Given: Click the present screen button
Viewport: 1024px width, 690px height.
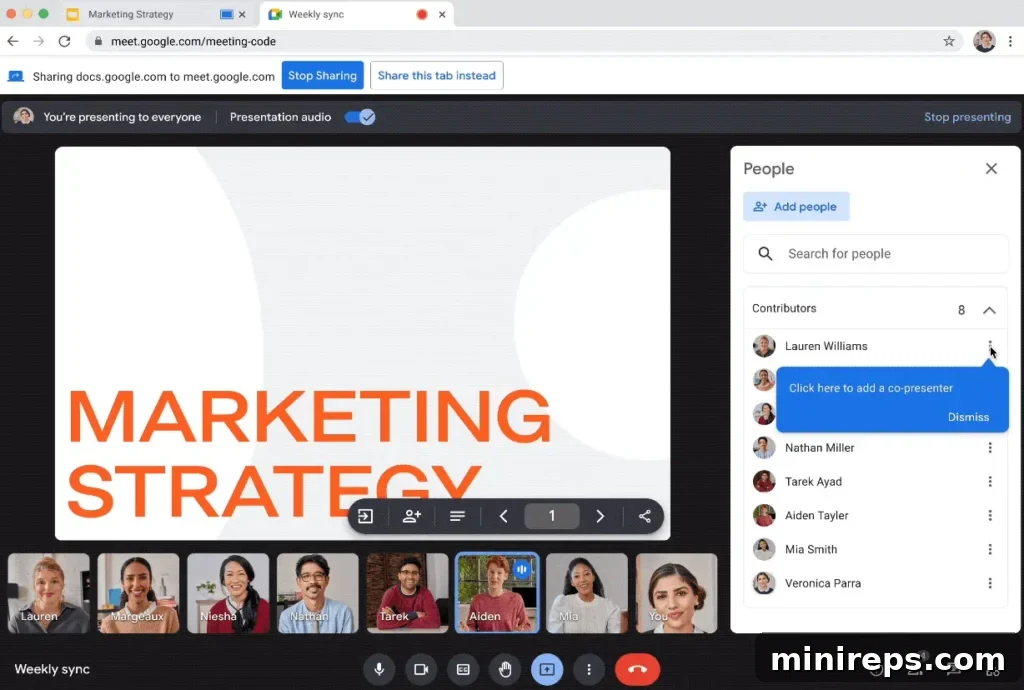Looking at the screenshot, I should click(x=547, y=669).
